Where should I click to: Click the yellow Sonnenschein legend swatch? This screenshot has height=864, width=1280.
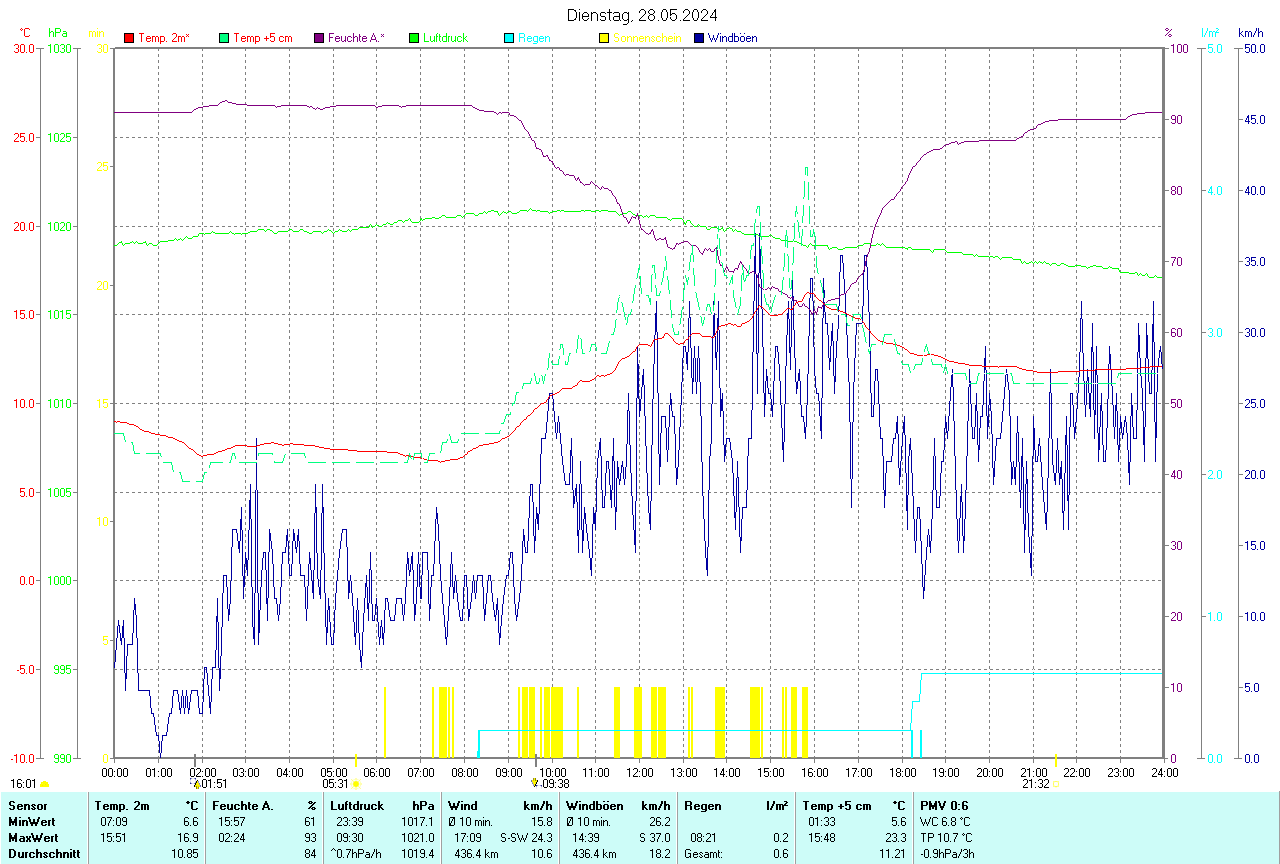click(x=604, y=38)
